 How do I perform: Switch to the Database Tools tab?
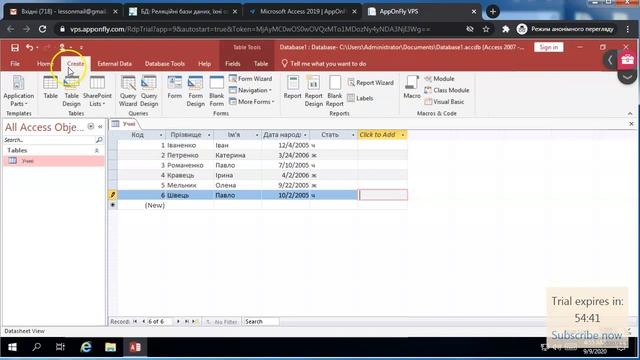[165, 64]
